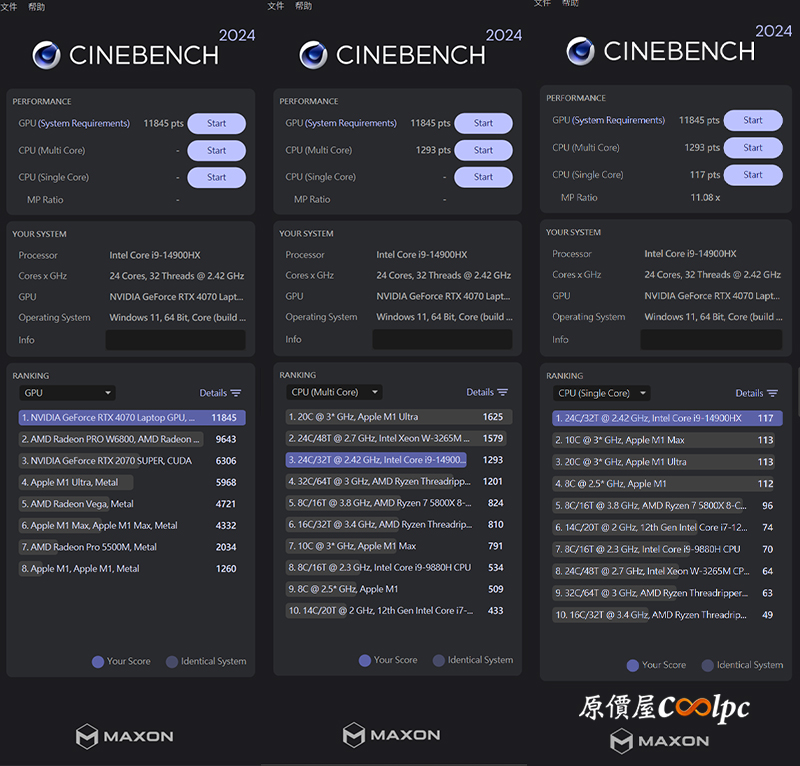Show ranking Details in the right window
This screenshot has width=800, height=766.
pyautogui.click(x=756, y=393)
